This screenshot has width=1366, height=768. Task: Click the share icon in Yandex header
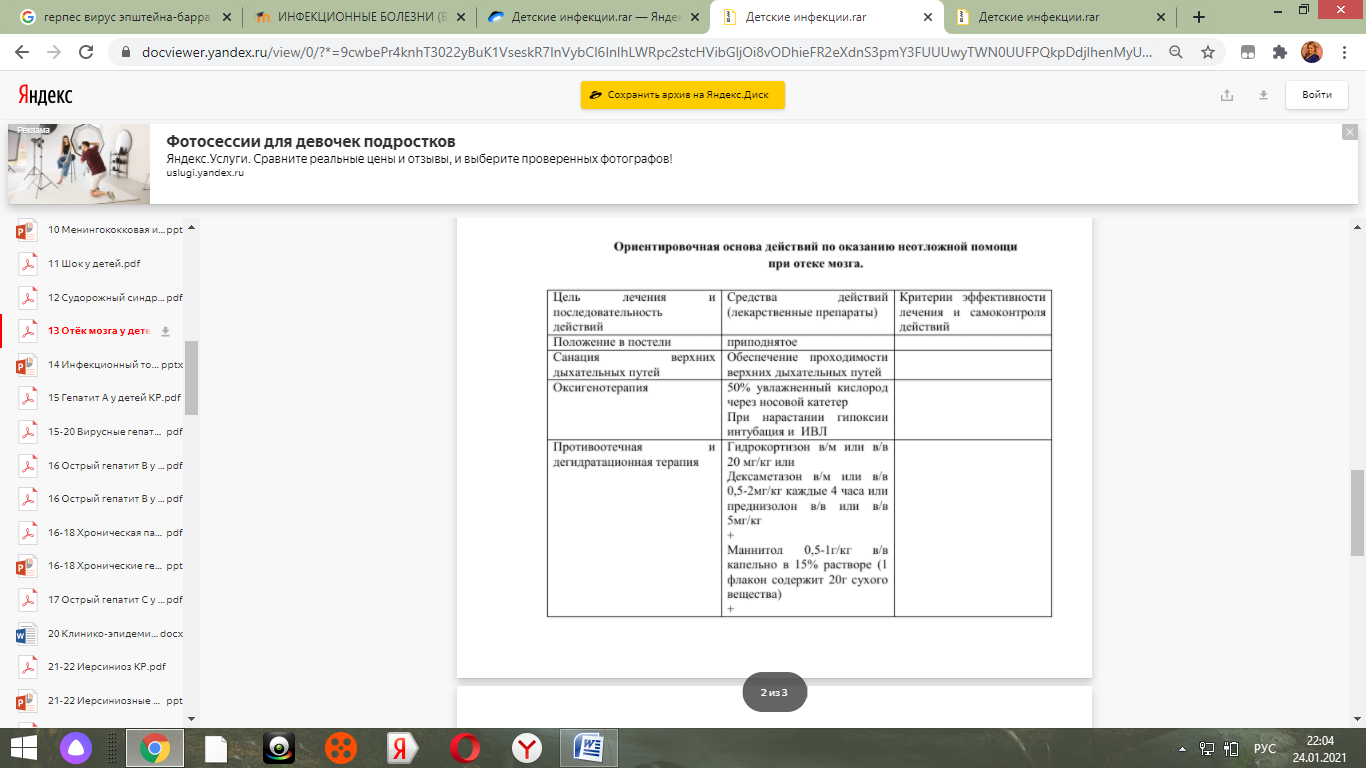(1227, 95)
